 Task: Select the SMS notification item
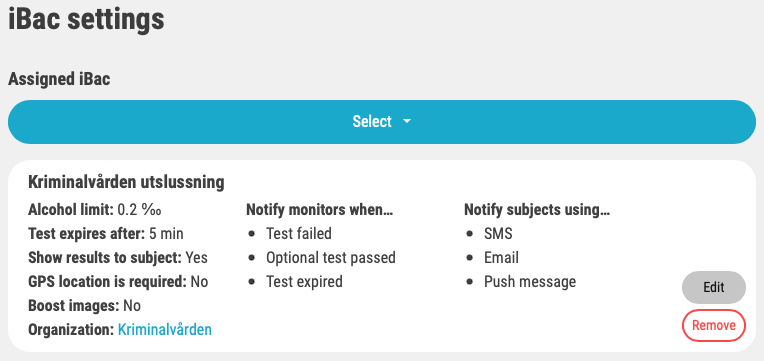coord(498,234)
